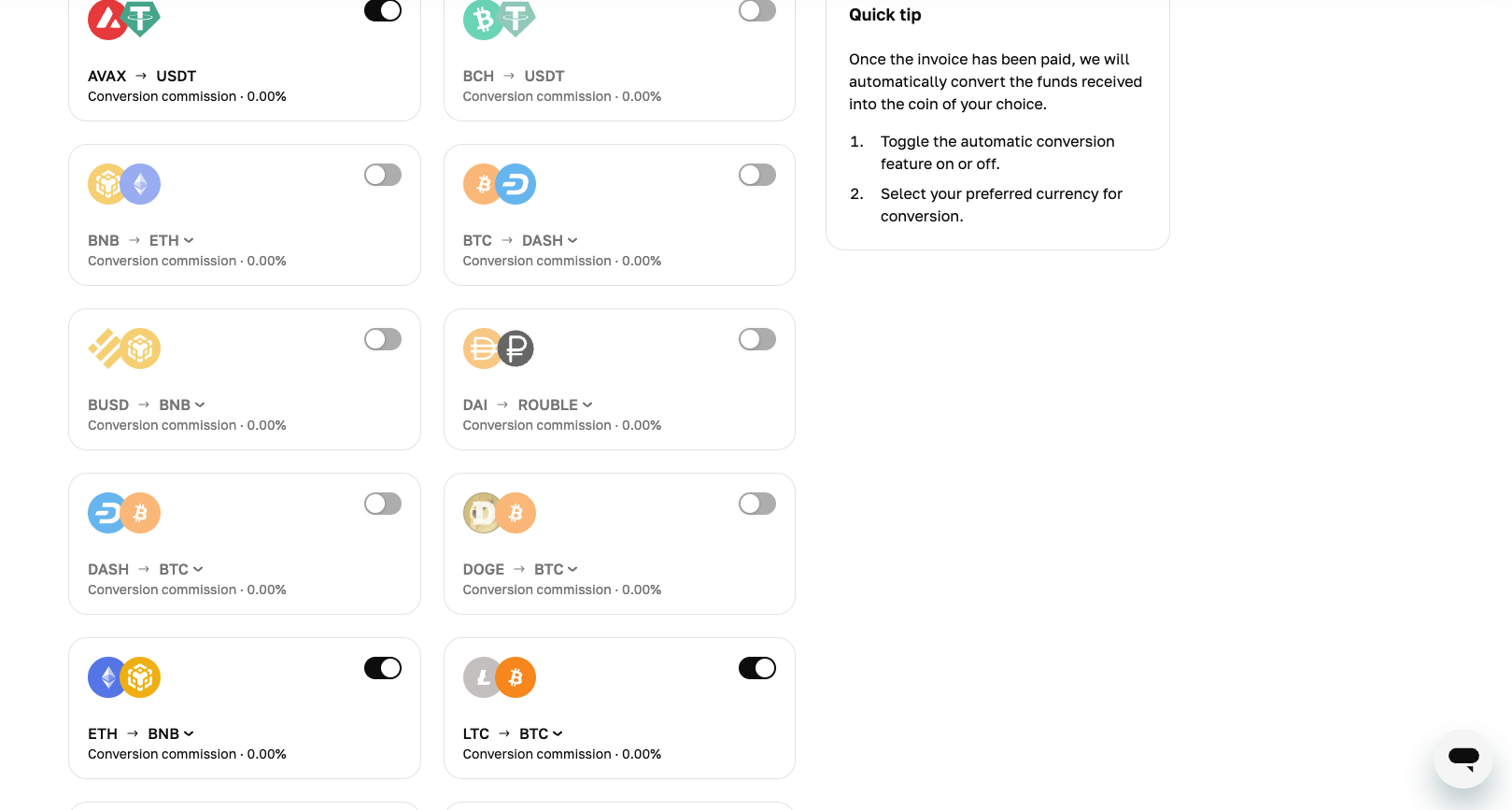1512x810 pixels.
Task: Click the Quick tip heading
Action: 884,14
